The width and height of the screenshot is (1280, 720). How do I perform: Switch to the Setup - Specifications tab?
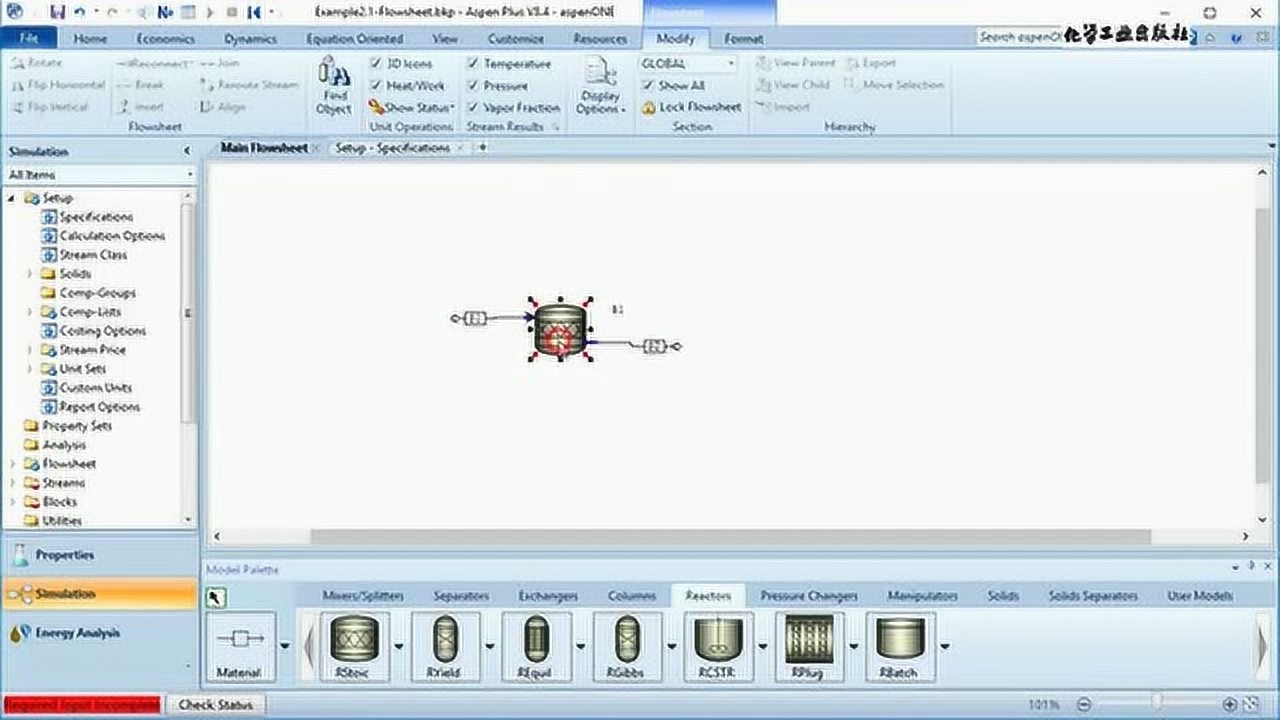pyautogui.click(x=393, y=148)
